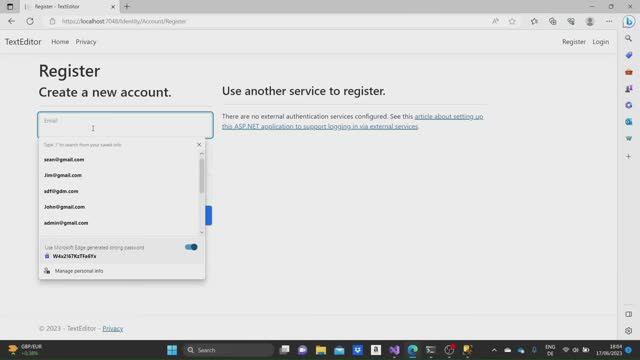Image resolution: width=640 pixels, height=360 pixels.
Task: Add page to favorites with star icon
Action: point(512,21)
